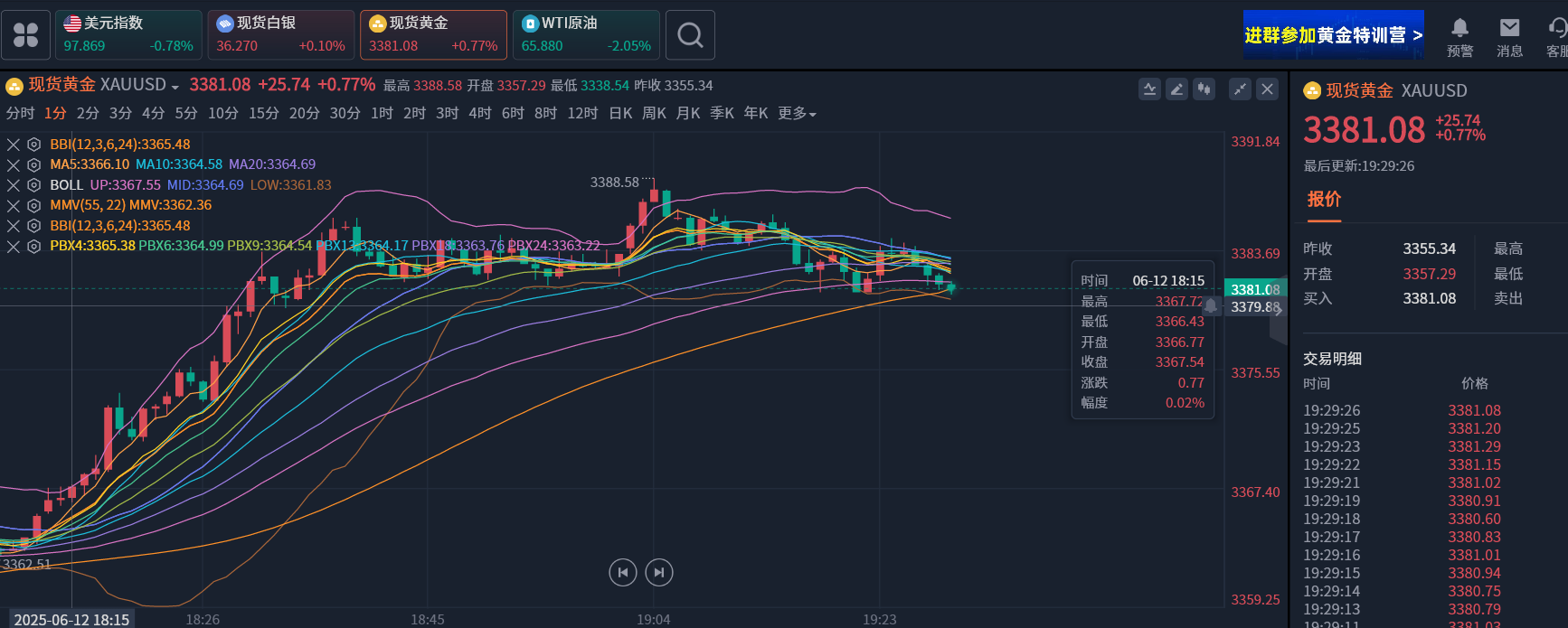Select the 报价 tab in side panel
1568x628 pixels.
tap(1324, 200)
